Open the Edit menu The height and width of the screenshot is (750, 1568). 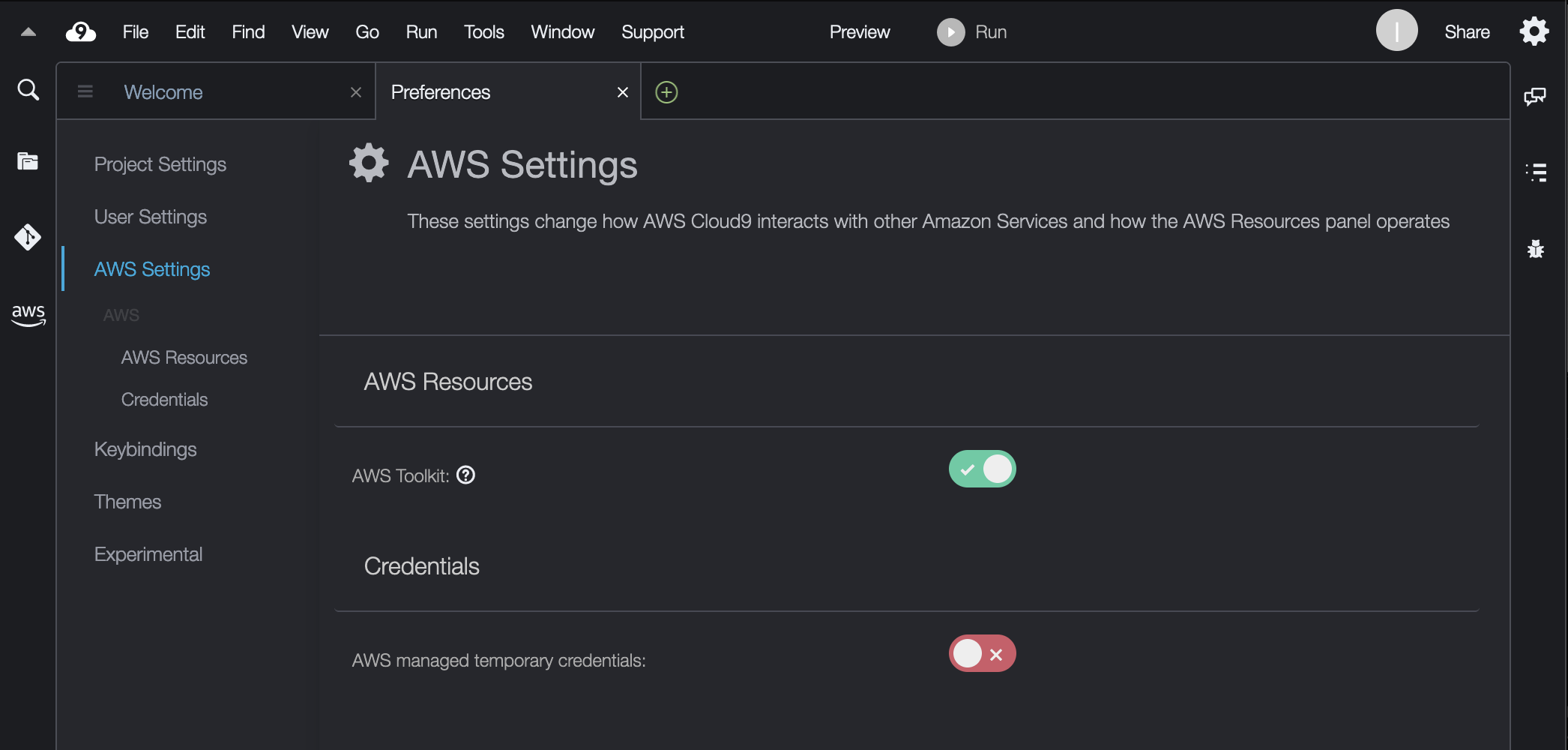(190, 31)
